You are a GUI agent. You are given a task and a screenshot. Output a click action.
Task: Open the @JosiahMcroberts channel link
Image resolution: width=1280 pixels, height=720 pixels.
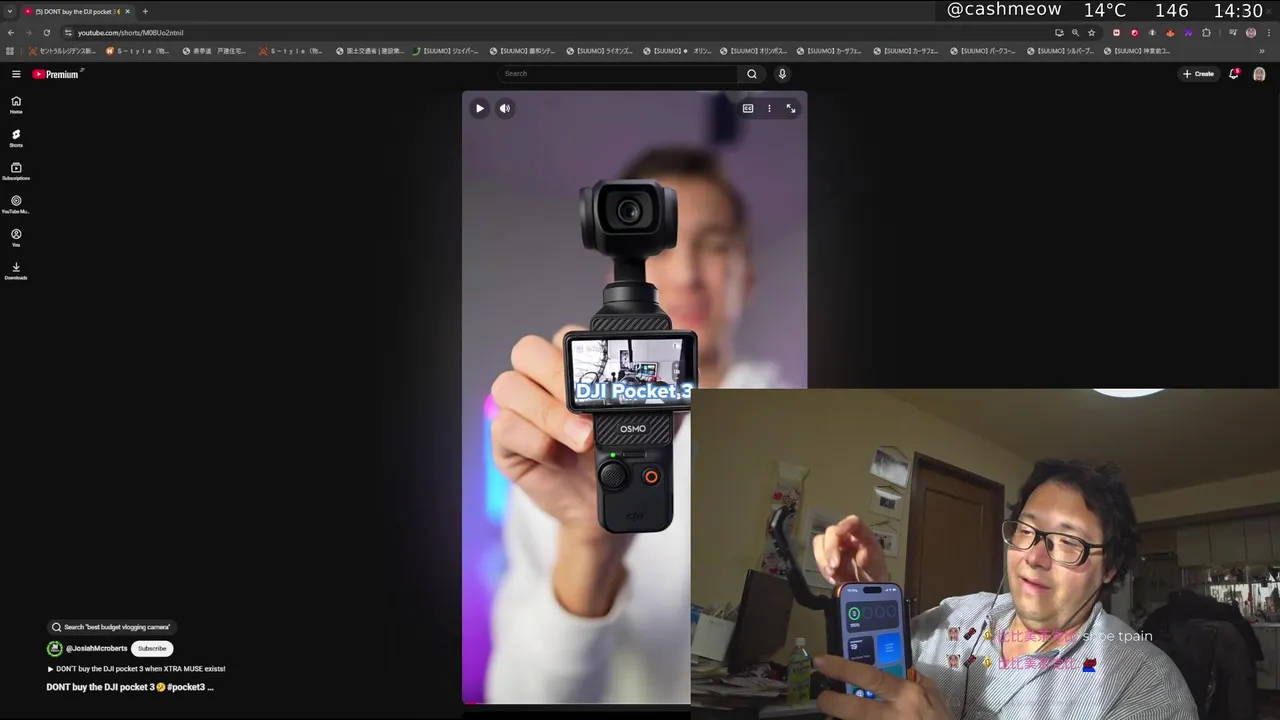tap(97, 648)
